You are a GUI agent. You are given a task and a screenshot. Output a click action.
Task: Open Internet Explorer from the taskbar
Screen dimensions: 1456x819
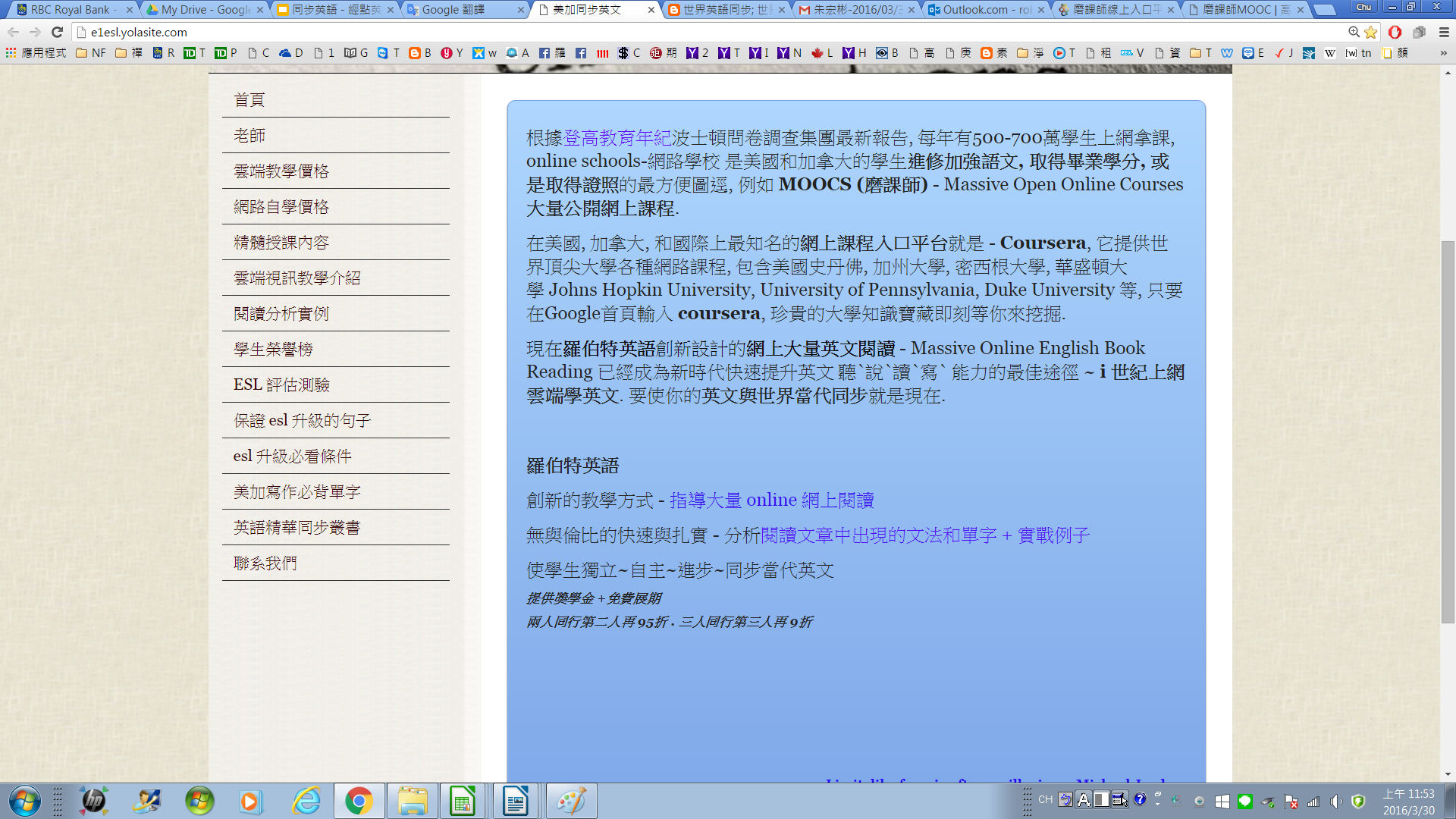tap(306, 801)
